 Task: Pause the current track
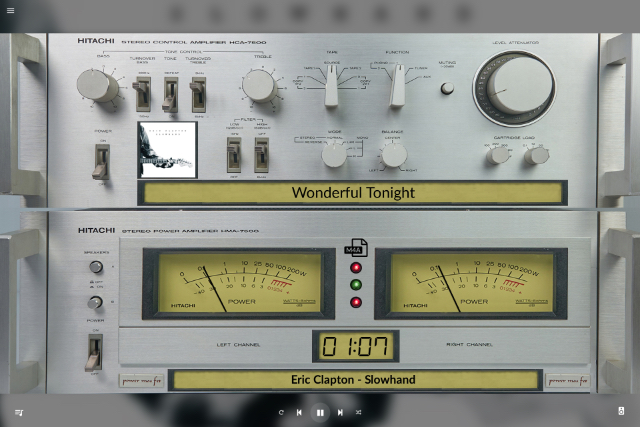point(320,412)
